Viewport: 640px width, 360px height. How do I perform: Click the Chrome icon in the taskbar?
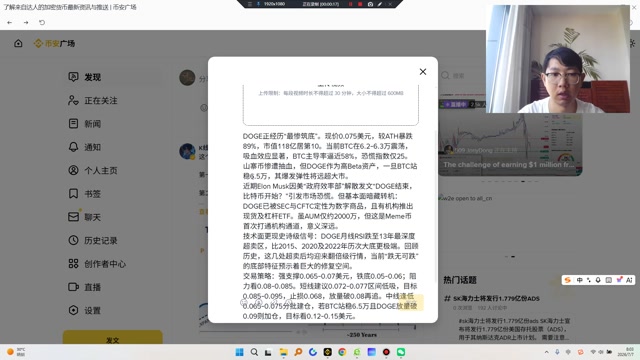[342, 352]
